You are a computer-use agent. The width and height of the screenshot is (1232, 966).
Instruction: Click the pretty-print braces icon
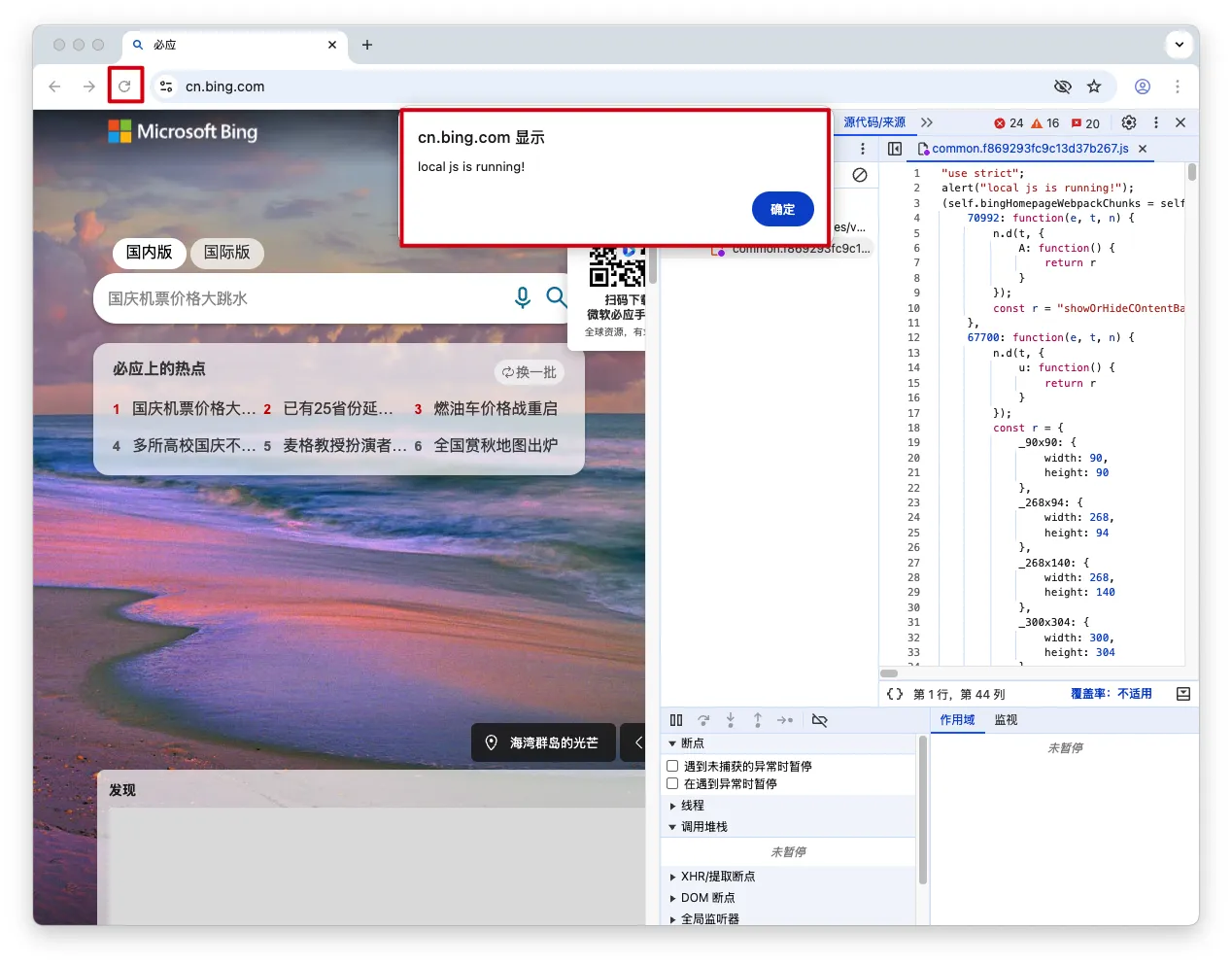(894, 694)
